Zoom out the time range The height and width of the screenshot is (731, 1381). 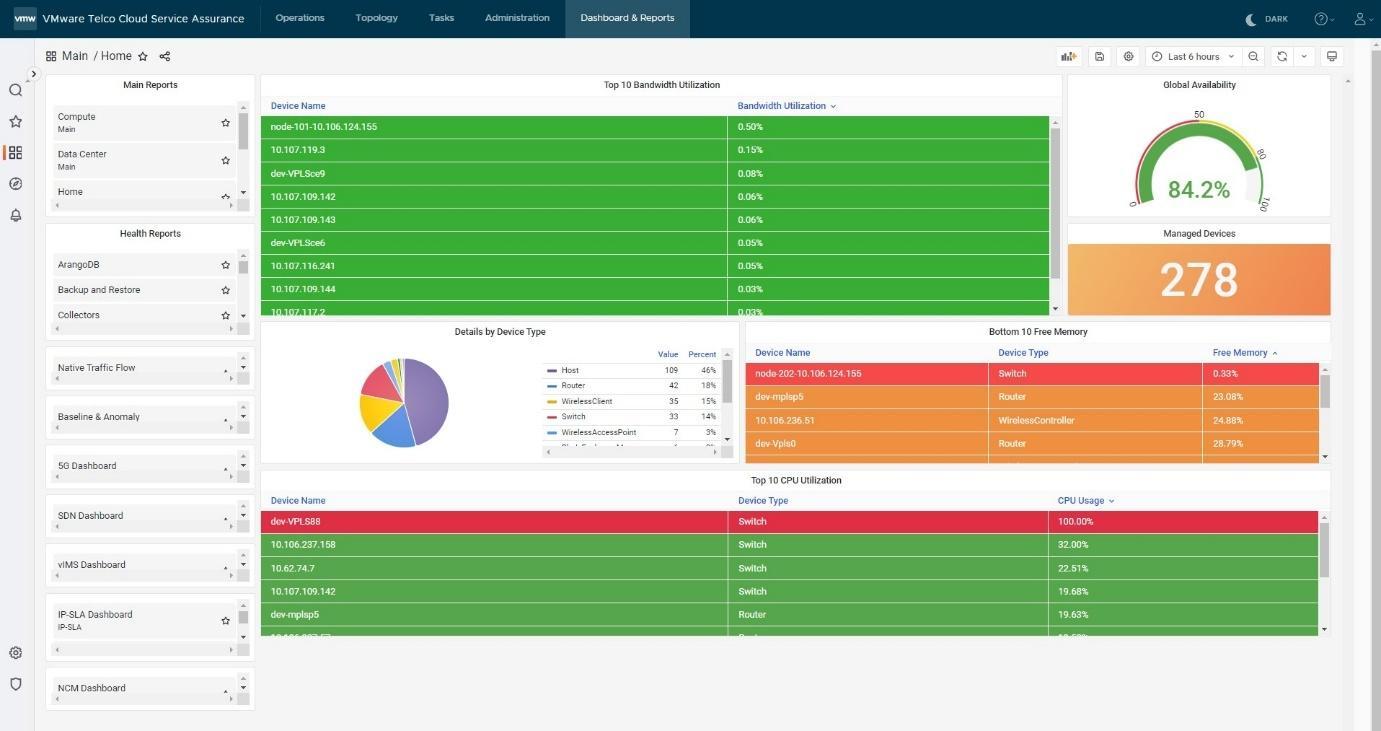pos(1253,57)
